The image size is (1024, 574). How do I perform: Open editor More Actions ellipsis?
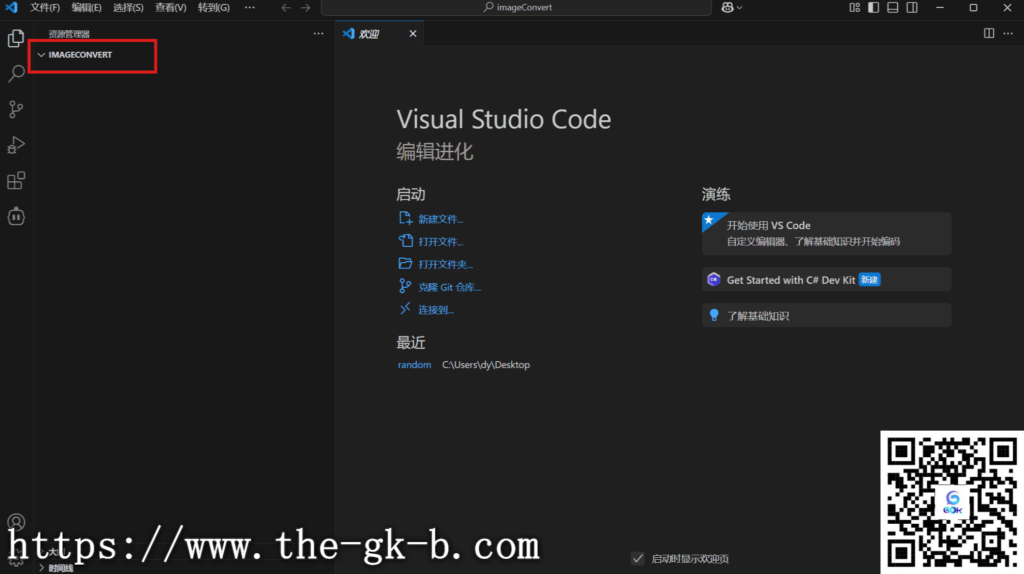[1008, 33]
